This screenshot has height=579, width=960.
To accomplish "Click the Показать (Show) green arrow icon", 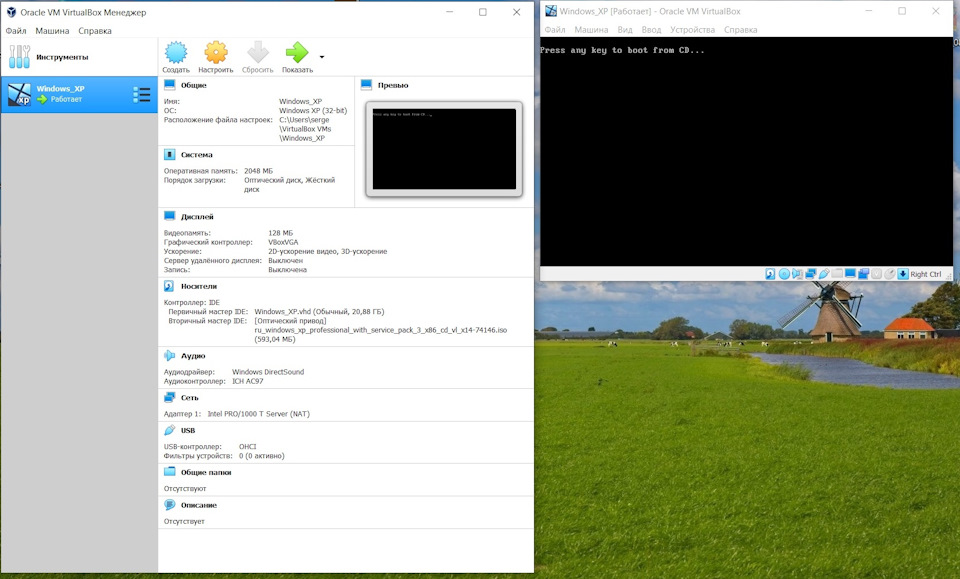I will 297,53.
